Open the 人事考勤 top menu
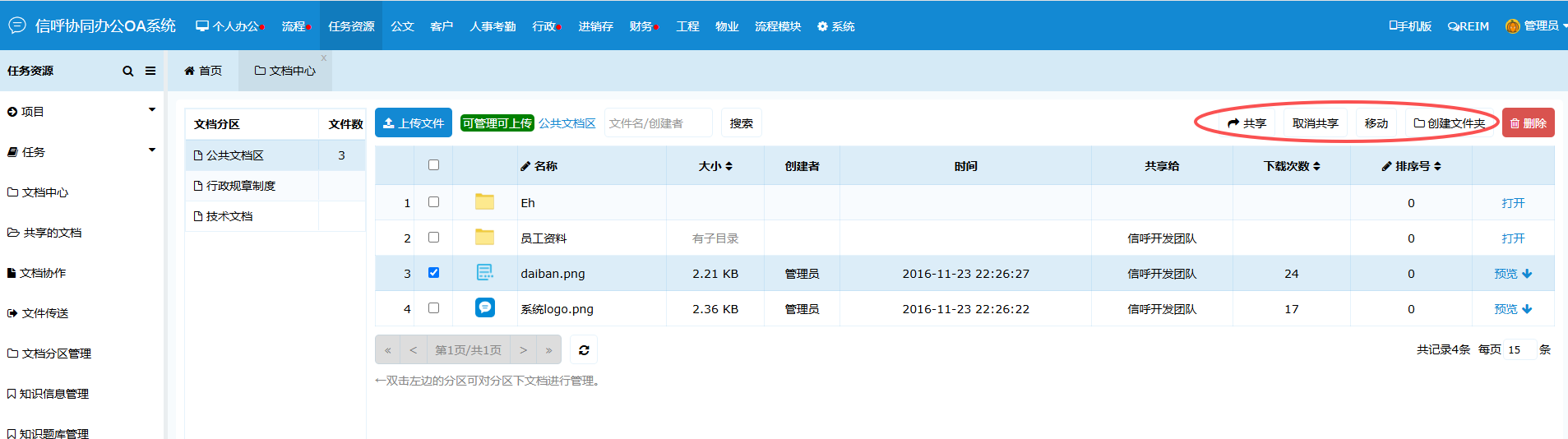 point(493,26)
